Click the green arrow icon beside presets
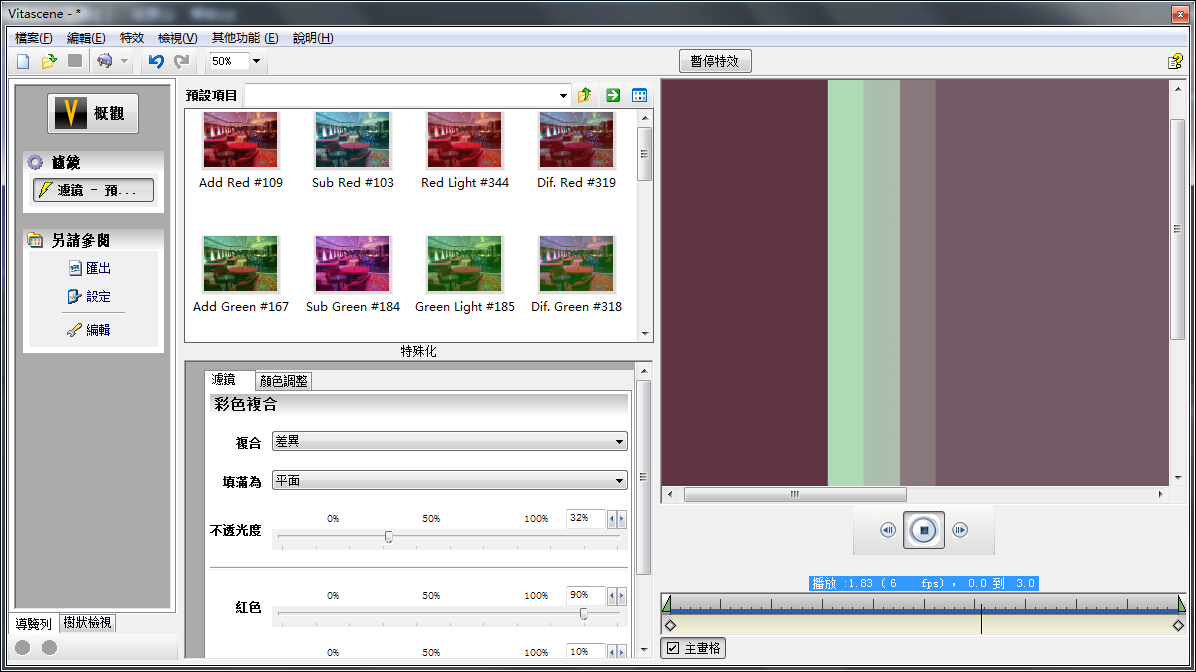The width and height of the screenshot is (1196, 672). [613, 96]
